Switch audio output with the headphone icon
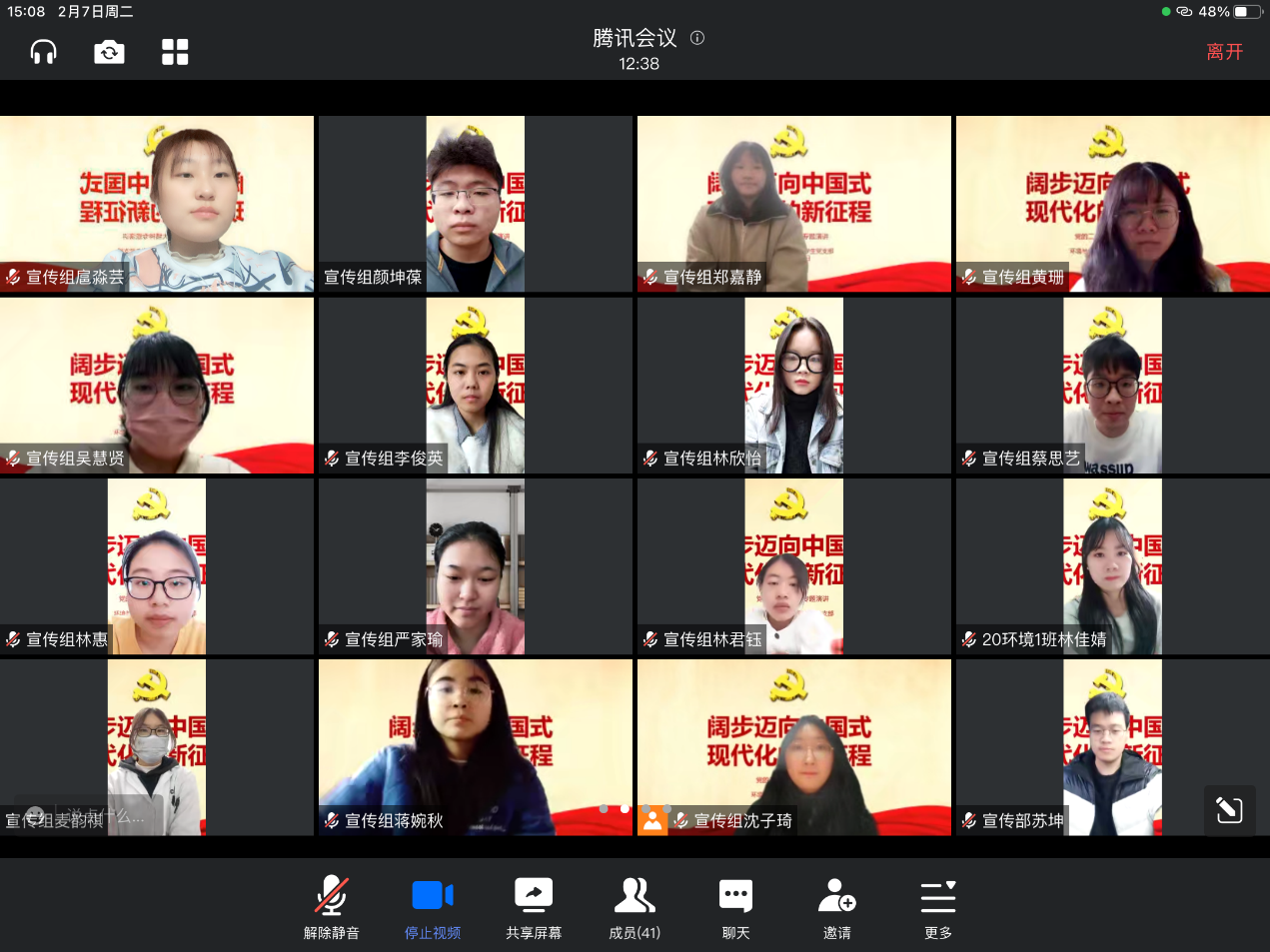Image resolution: width=1270 pixels, height=952 pixels. 43,52
